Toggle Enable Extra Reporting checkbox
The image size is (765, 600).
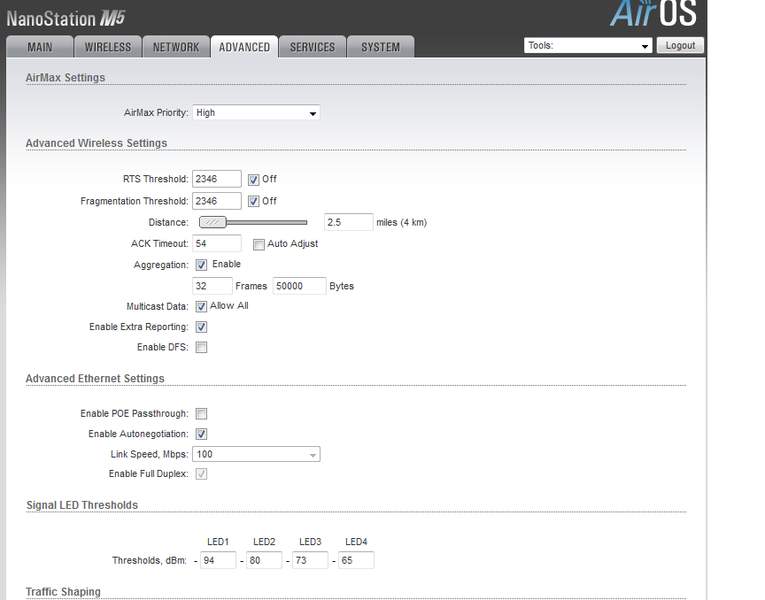point(201,327)
